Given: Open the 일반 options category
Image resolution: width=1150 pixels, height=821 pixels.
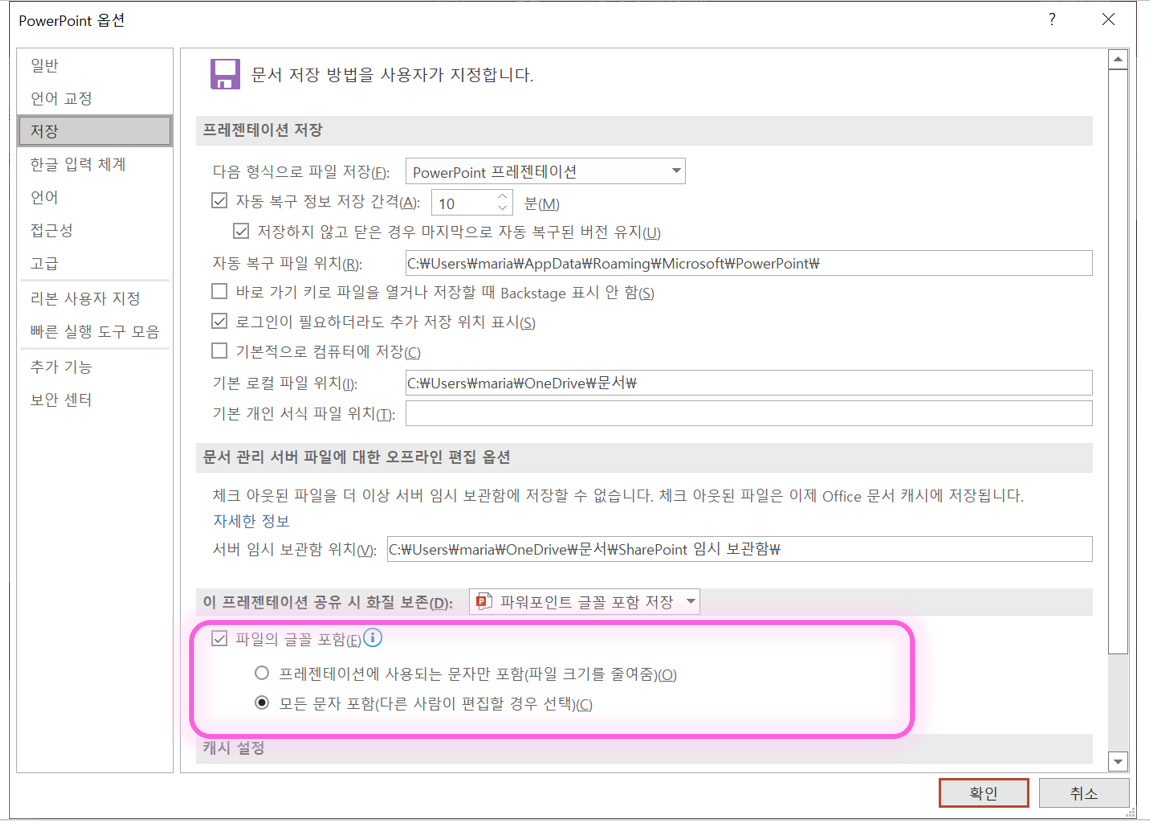Looking at the screenshot, I should point(95,65).
